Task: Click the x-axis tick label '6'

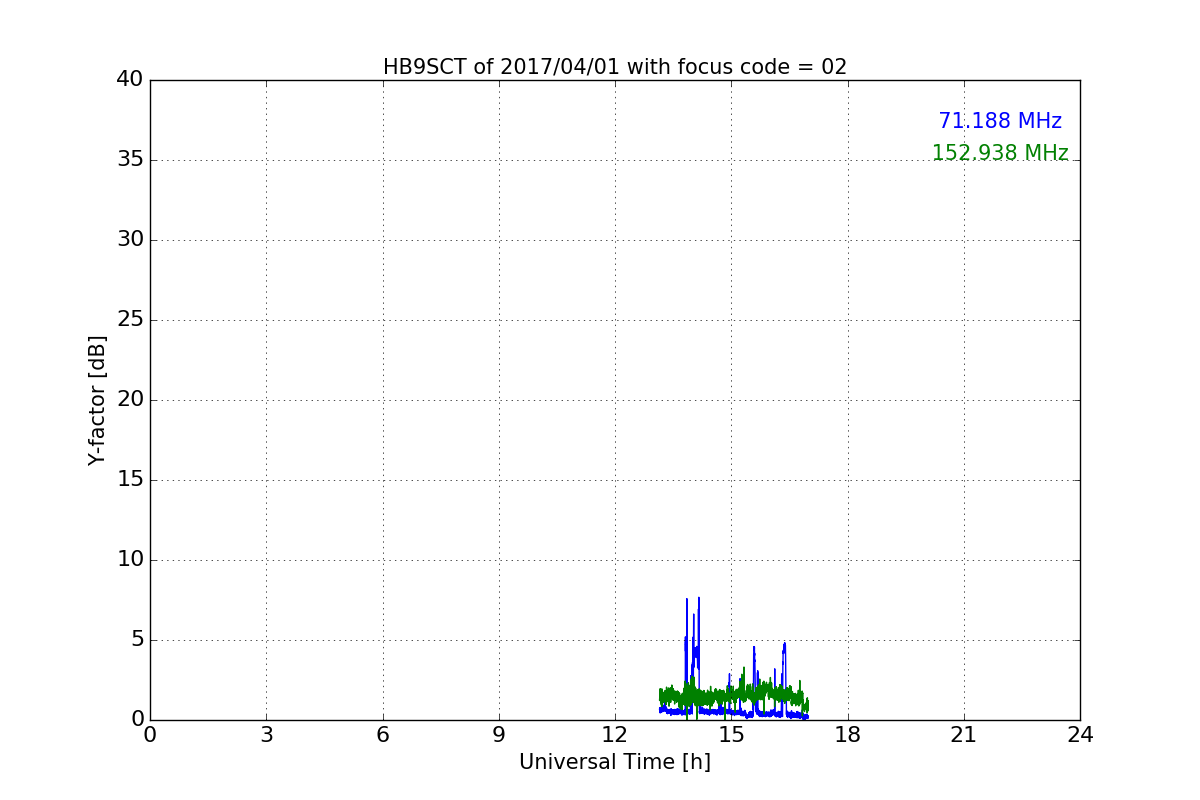Action: 383,735
